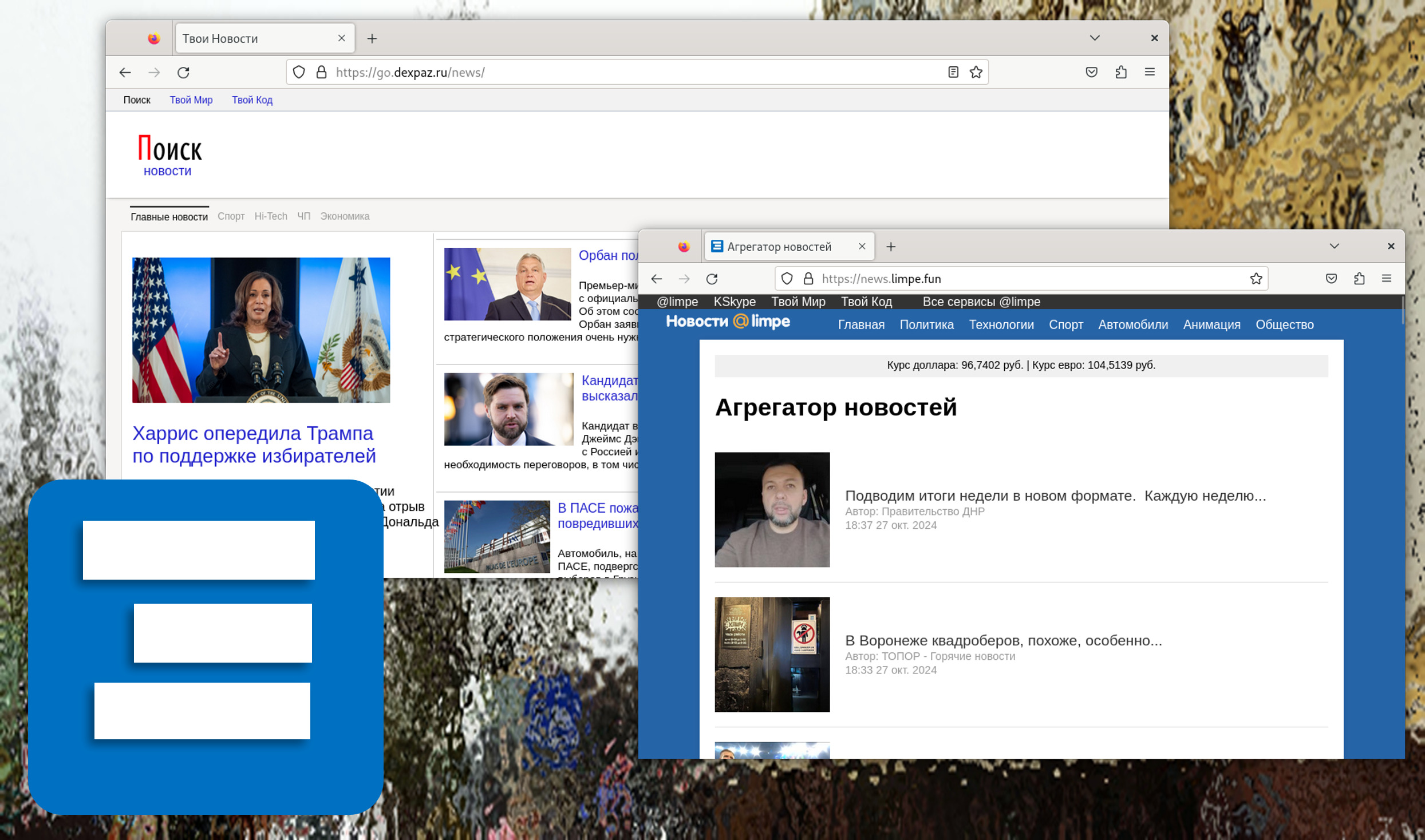The width and height of the screenshot is (1425, 840).
Task: Go back in the limpe.fun window
Action: pos(657,279)
